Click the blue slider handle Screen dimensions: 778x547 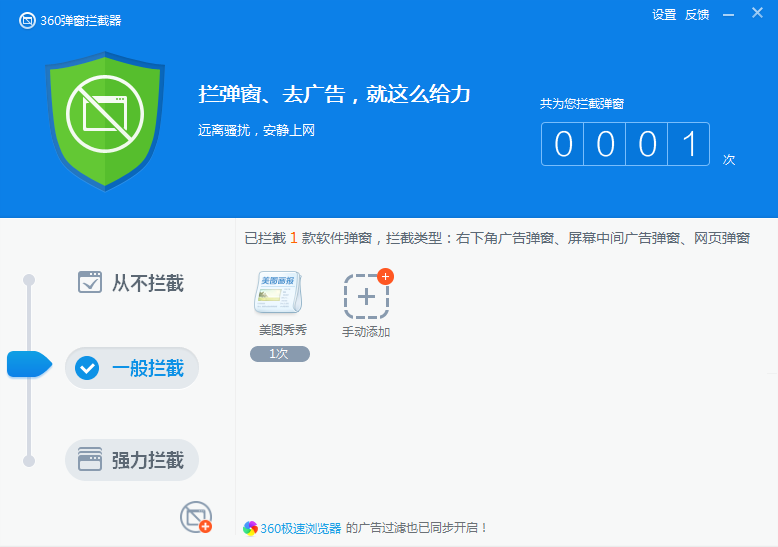[x=29, y=364]
